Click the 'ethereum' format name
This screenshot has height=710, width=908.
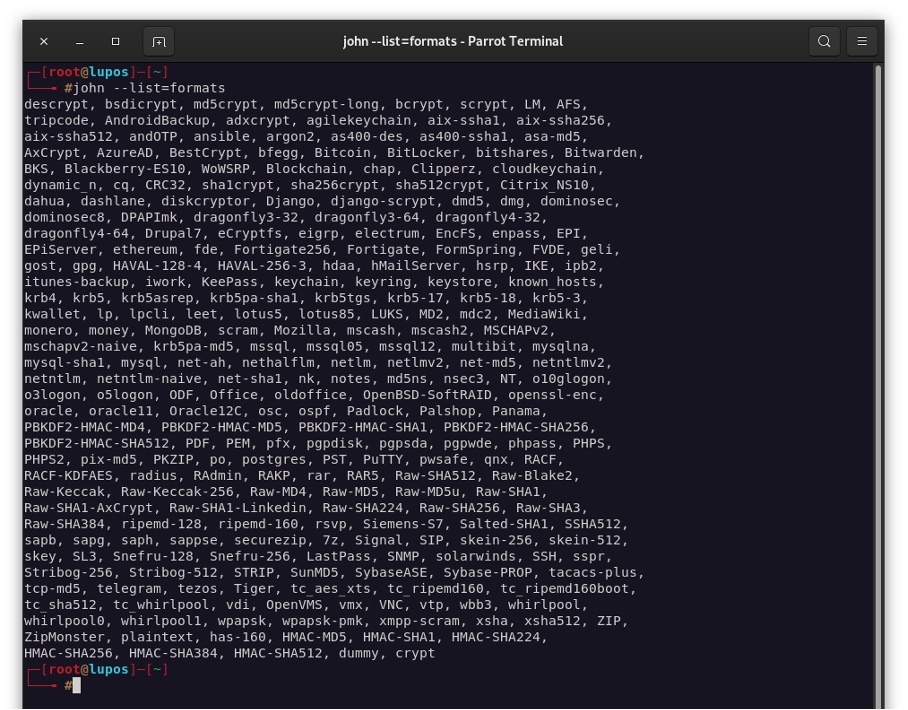point(145,250)
